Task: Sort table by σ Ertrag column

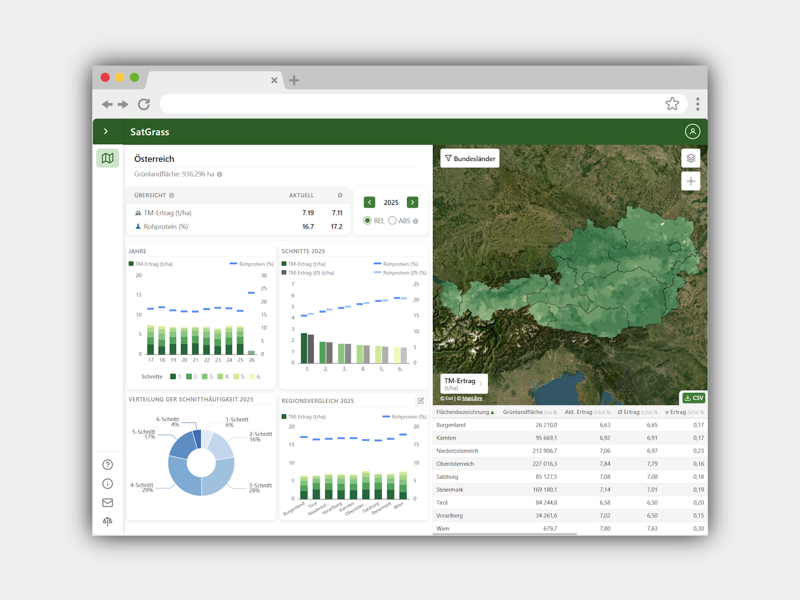Action: tap(684, 412)
